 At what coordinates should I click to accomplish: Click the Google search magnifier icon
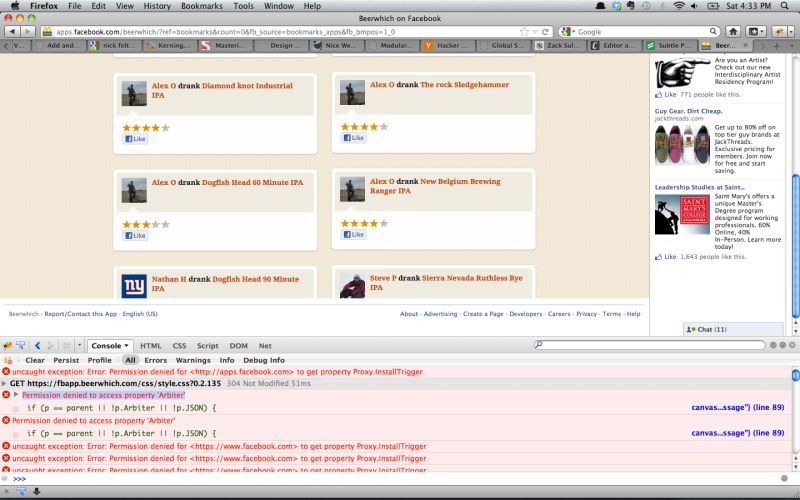click(x=713, y=32)
